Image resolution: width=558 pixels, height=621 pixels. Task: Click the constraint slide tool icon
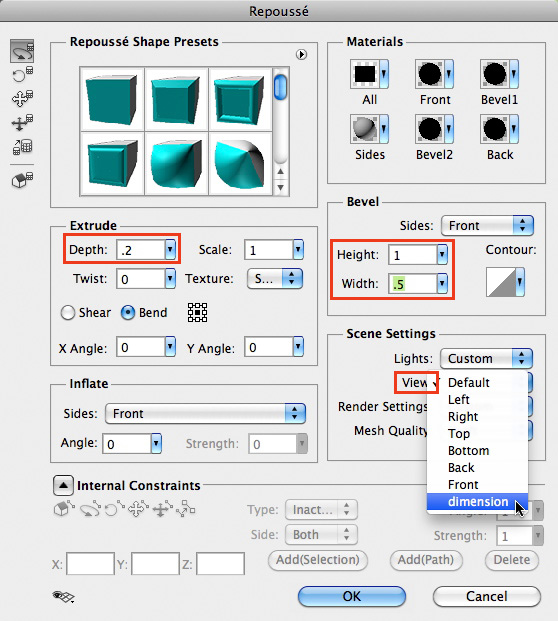[162, 509]
